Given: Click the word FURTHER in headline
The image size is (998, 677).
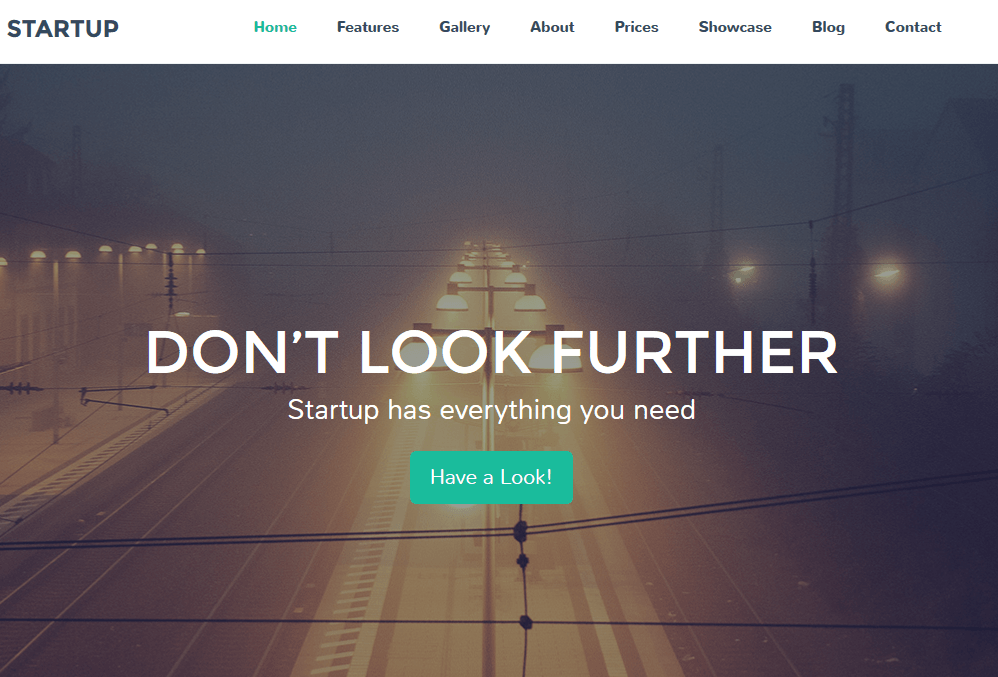Looking at the screenshot, I should coord(694,352).
